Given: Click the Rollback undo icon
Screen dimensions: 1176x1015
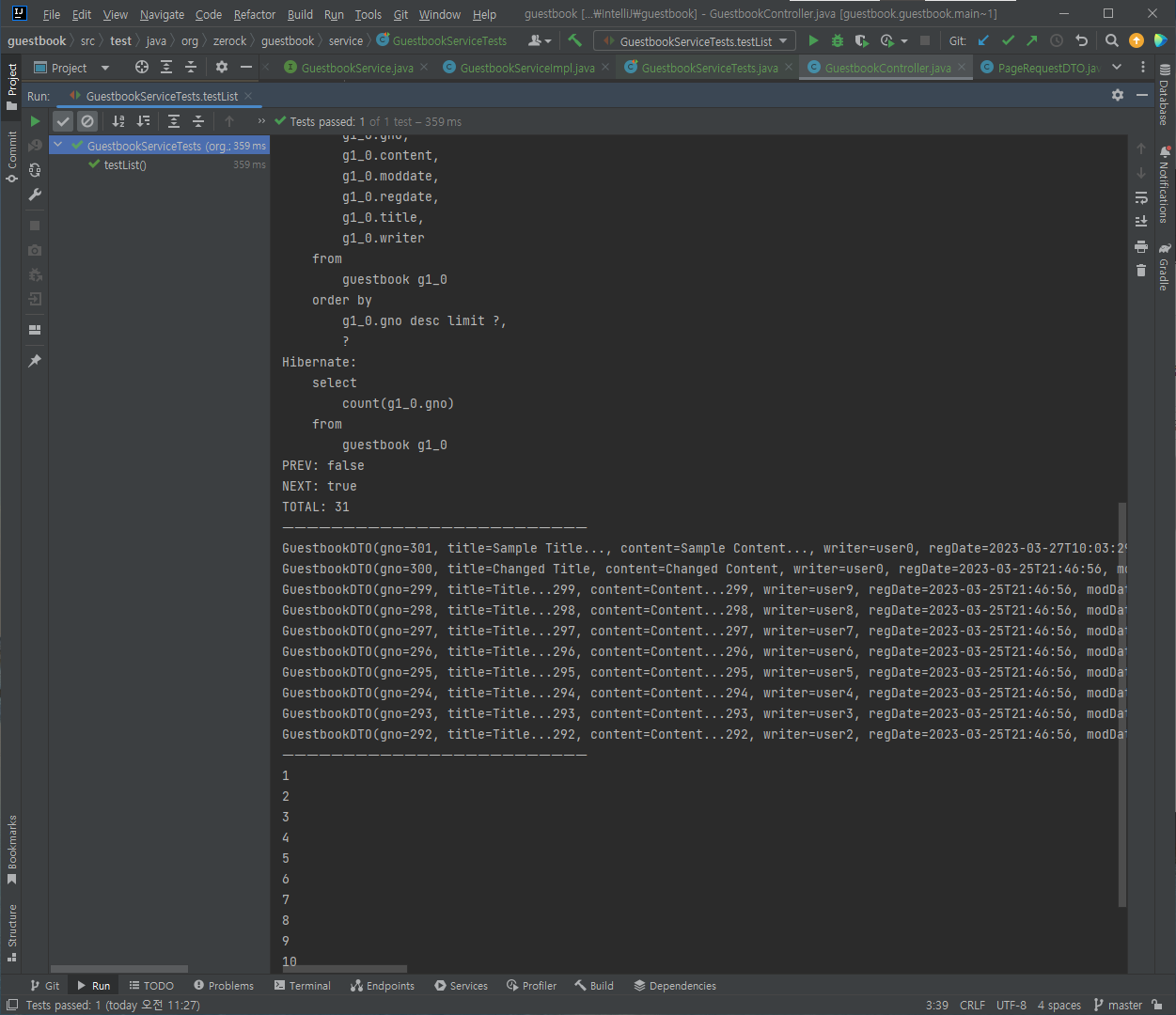Looking at the screenshot, I should pos(1081,40).
